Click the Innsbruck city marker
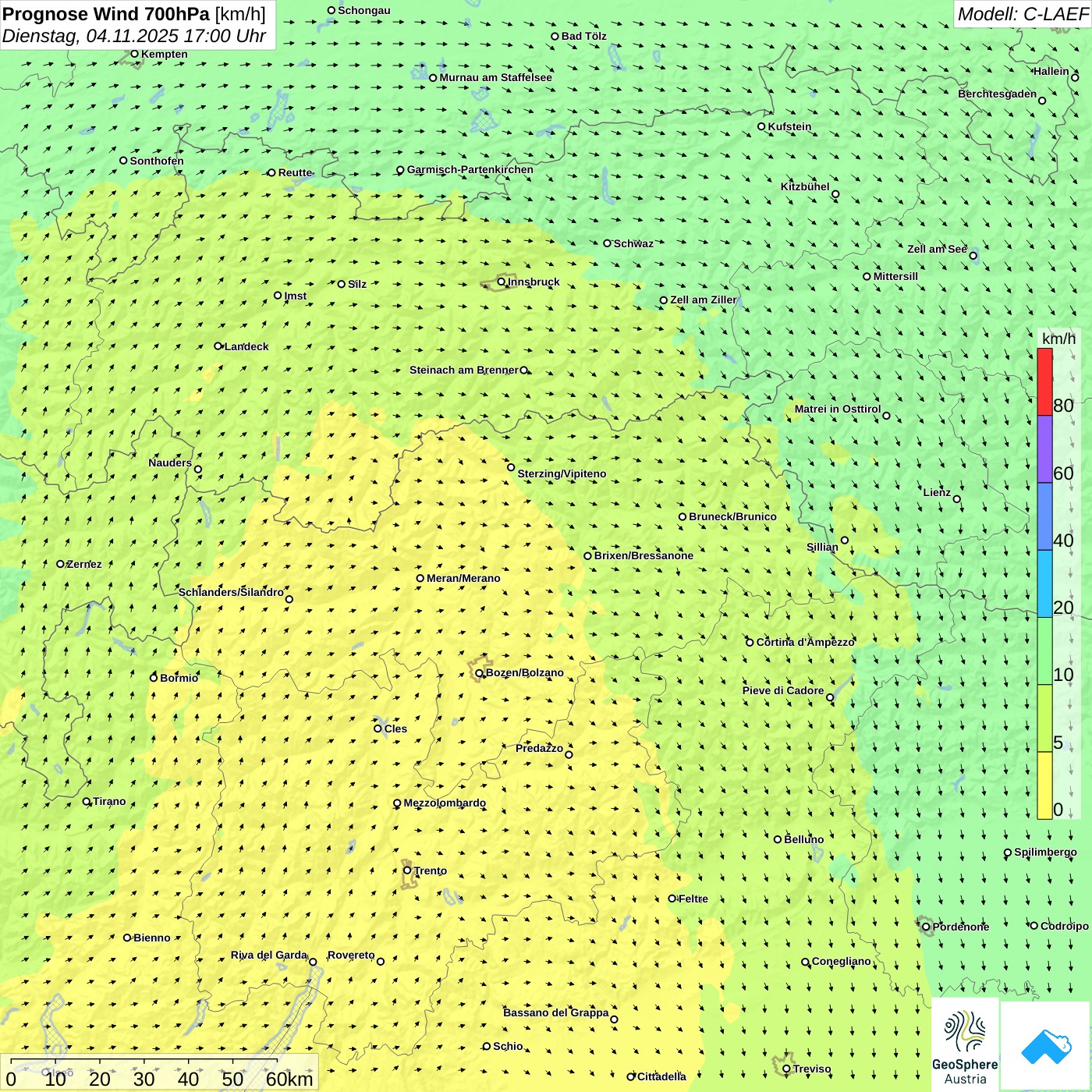This screenshot has height=1092, width=1092. 502,282
